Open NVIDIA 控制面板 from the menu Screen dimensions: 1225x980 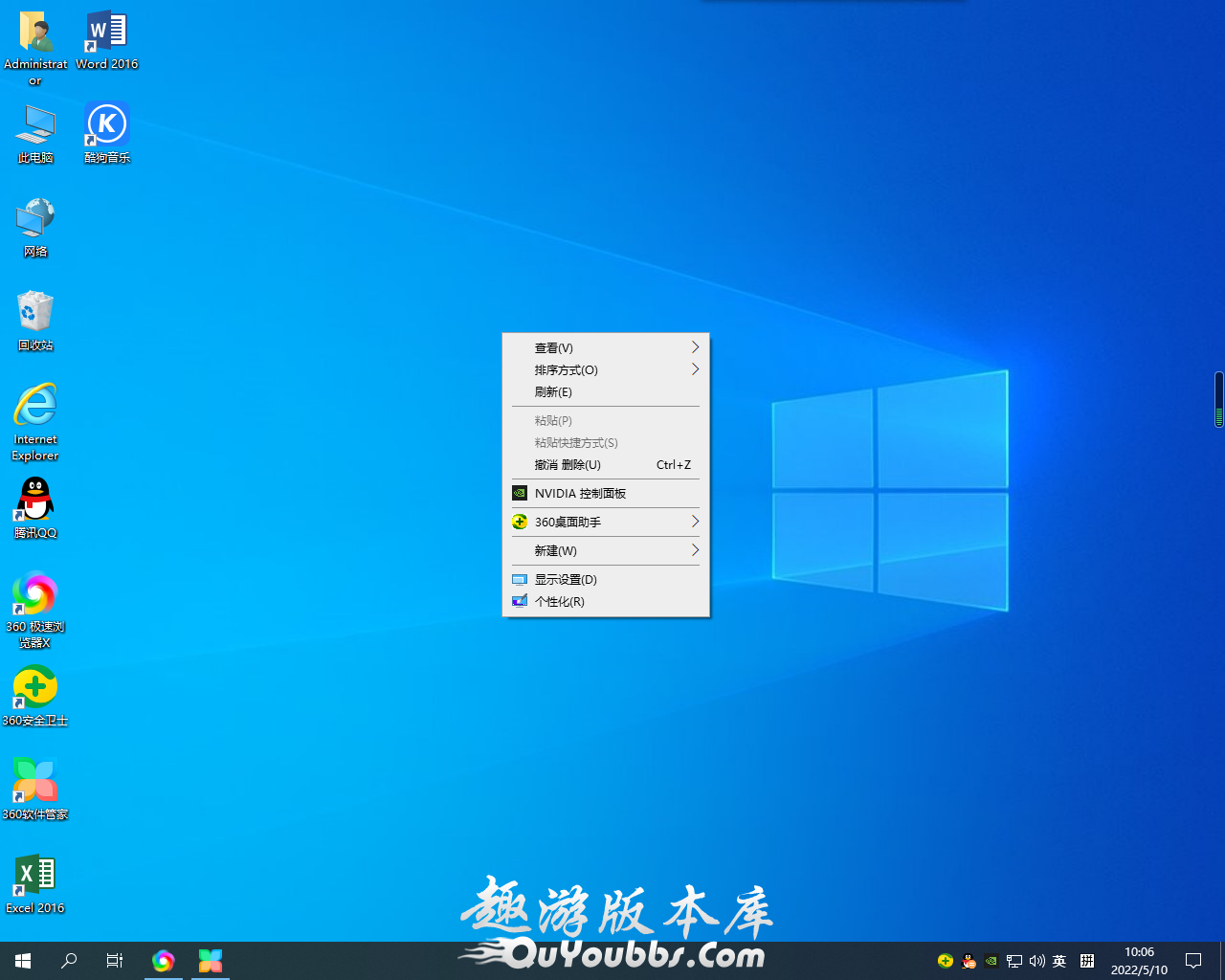(x=580, y=493)
